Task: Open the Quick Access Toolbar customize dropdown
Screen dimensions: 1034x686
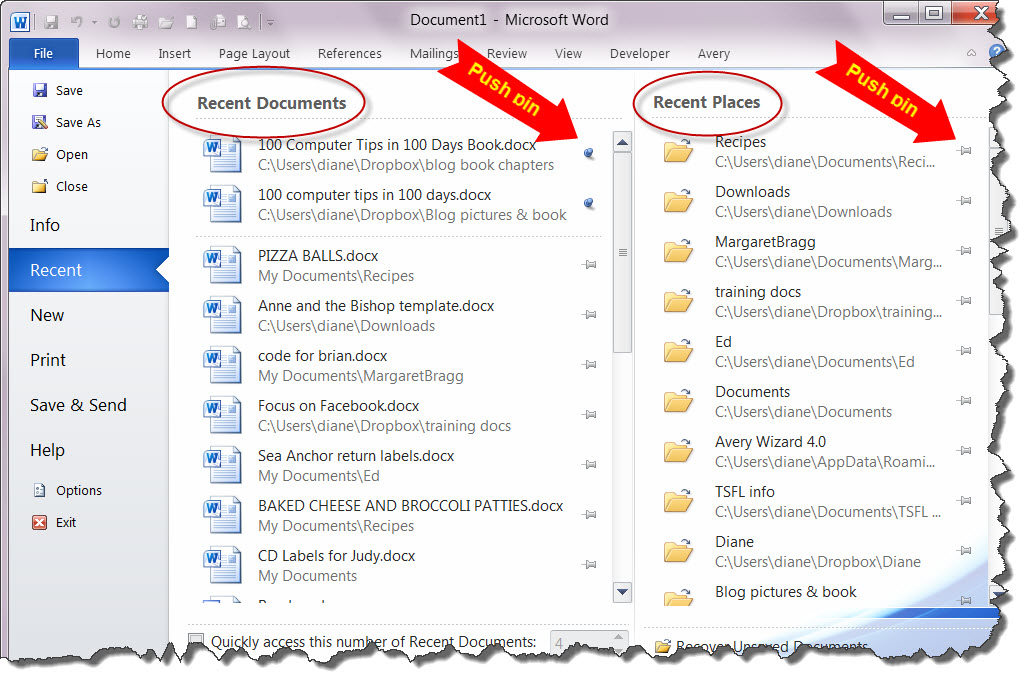Action: click(x=270, y=22)
